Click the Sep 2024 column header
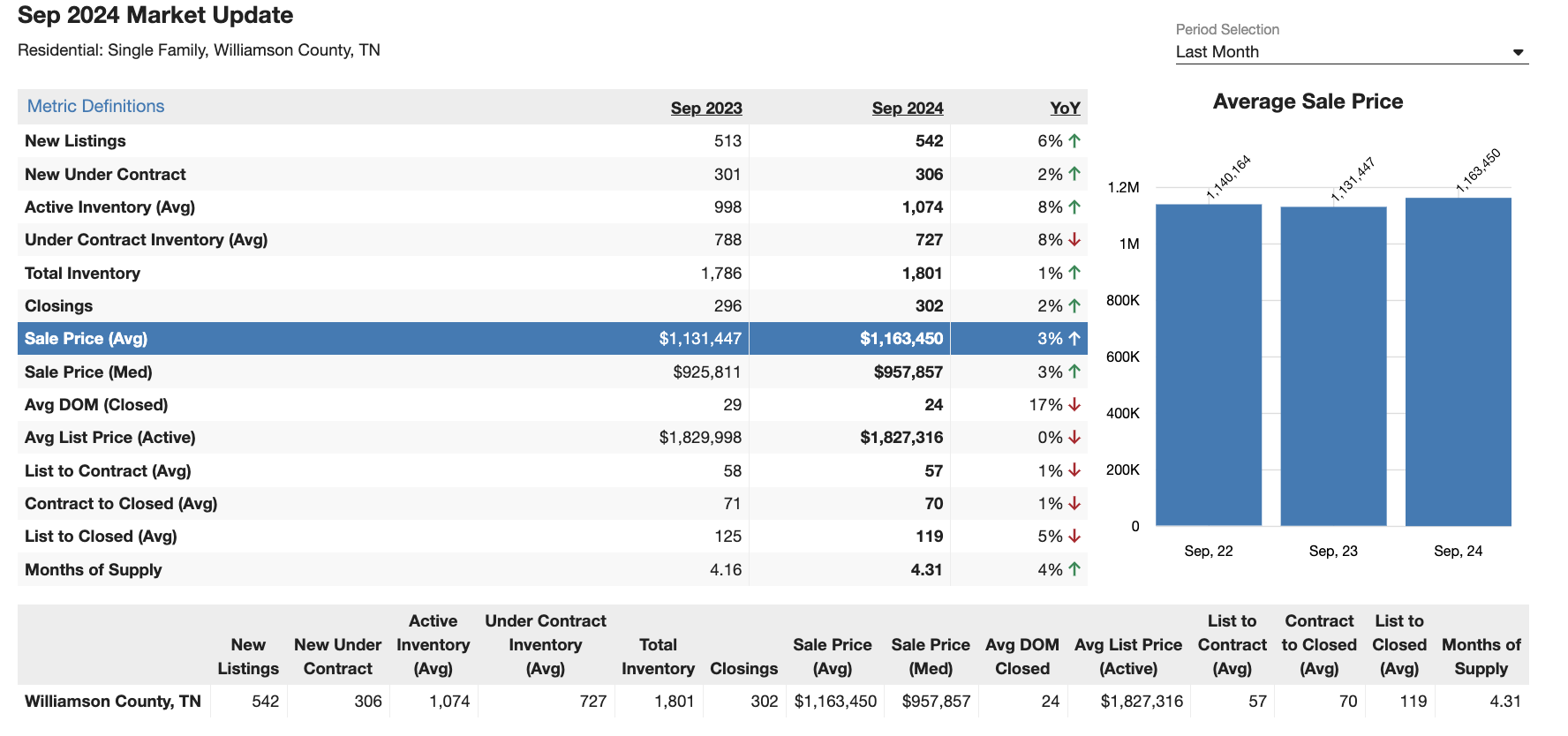This screenshot has height=736, width=1568. coord(908,108)
